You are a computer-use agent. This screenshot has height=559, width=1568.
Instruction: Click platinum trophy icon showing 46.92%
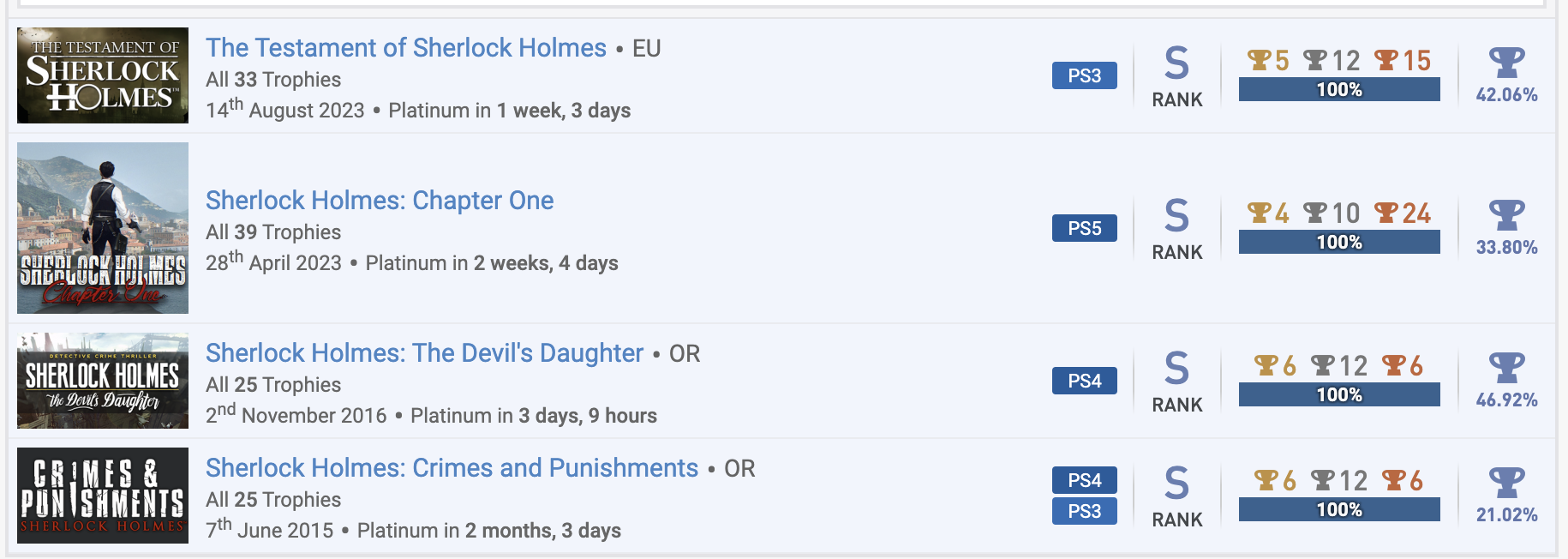coord(1506,368)
